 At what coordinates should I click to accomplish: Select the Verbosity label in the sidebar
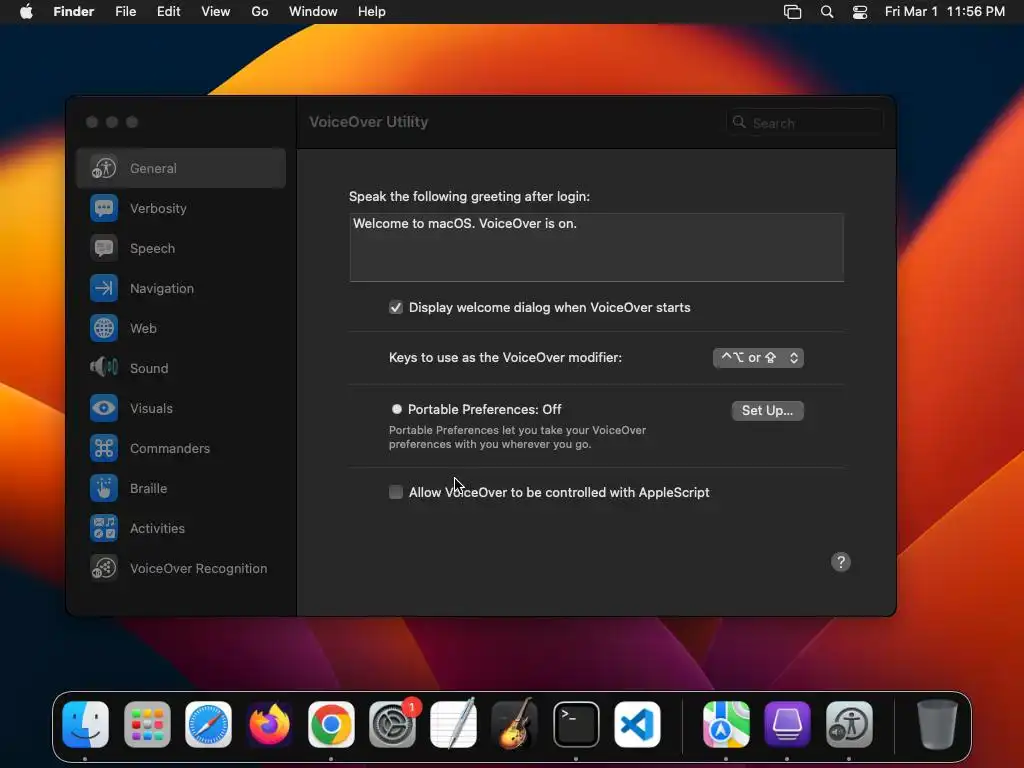coord(158,208)
